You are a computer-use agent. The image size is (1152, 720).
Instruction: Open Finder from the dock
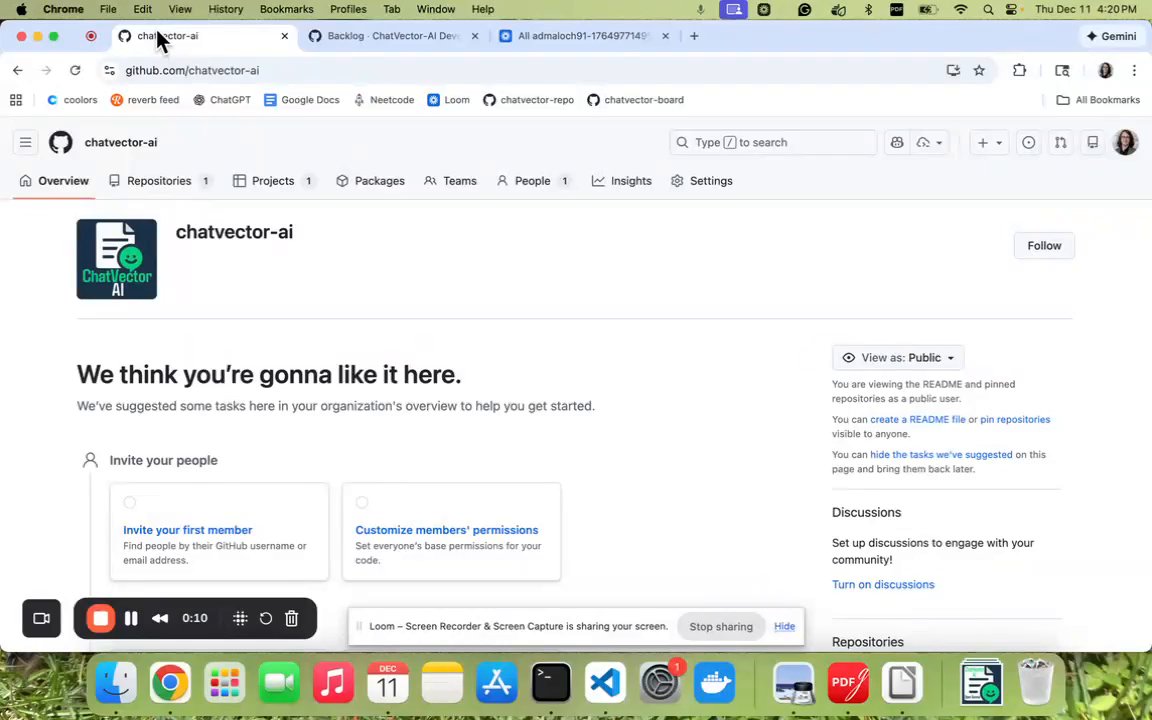click(x=116, y=683)
